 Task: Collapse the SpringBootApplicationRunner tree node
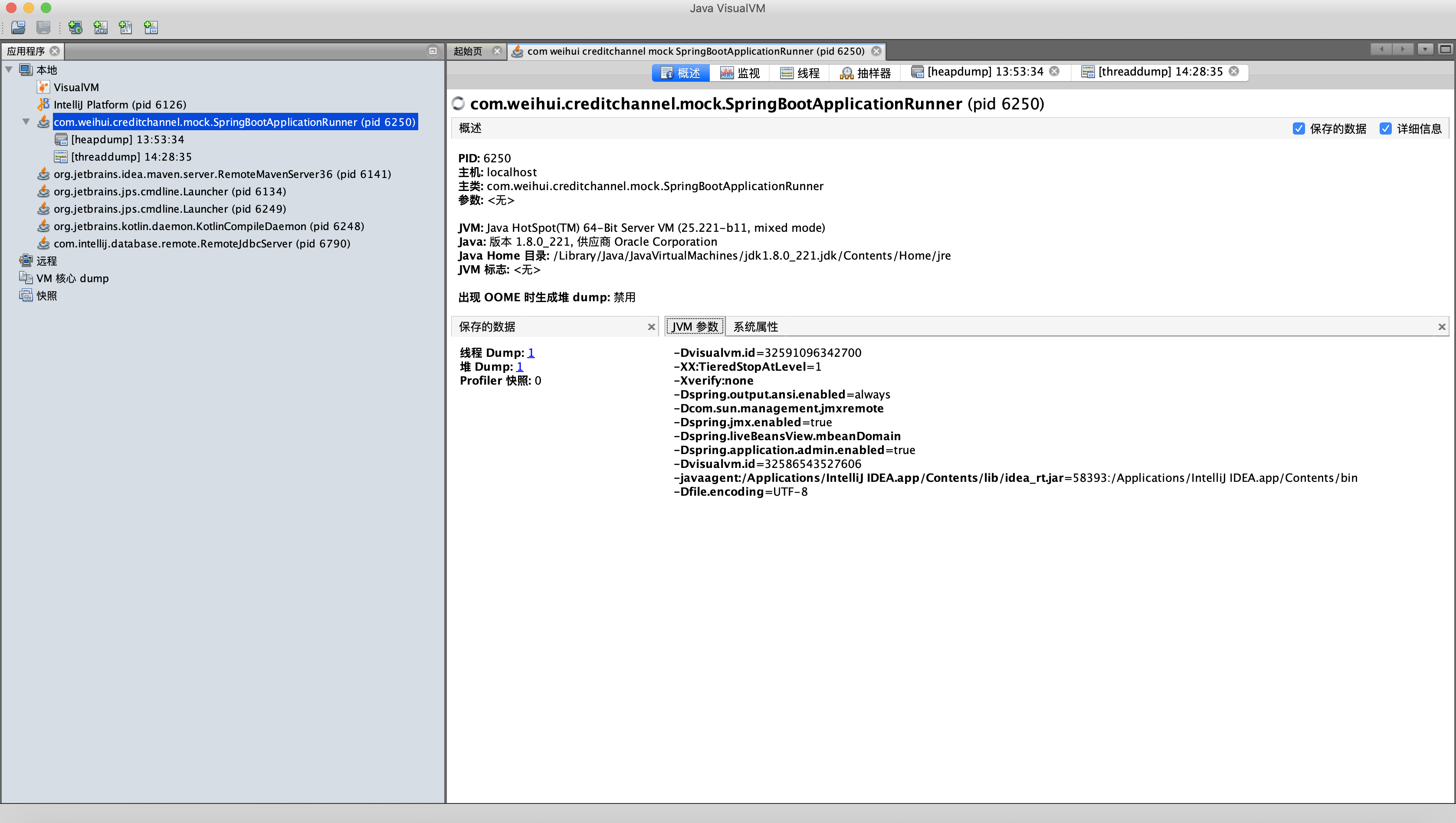pyautogui.click(x=26, y=122)
